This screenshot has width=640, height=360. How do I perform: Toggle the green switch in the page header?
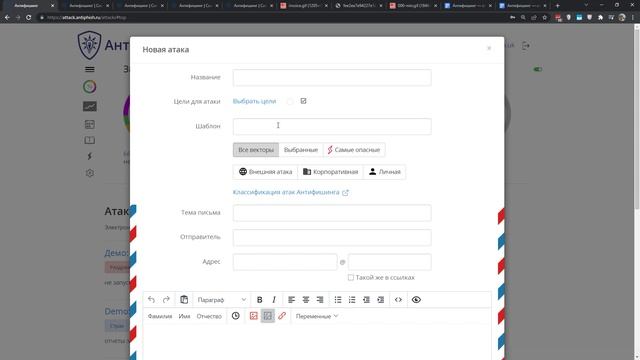pos(538,69)
